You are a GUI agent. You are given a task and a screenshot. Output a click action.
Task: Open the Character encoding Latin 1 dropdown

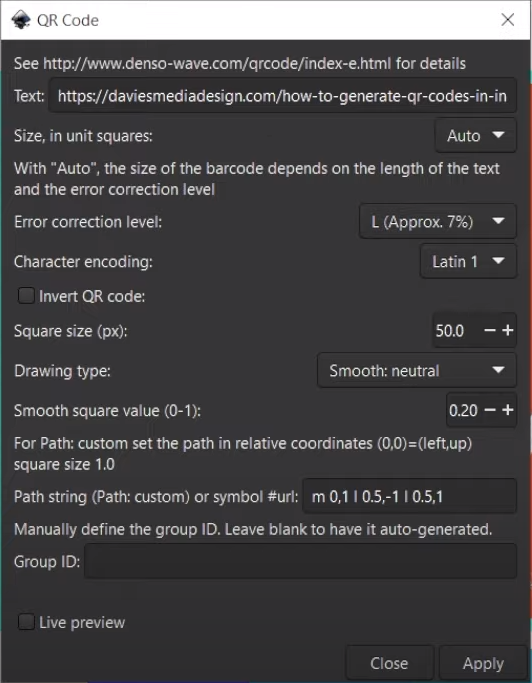coord(468,261)
